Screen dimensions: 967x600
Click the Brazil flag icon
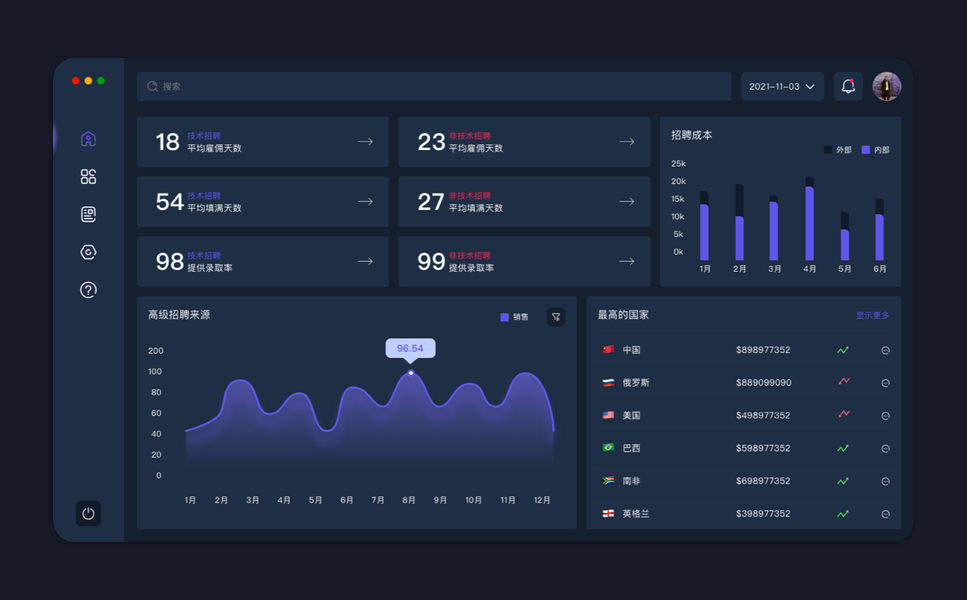(x=608, y=448)
